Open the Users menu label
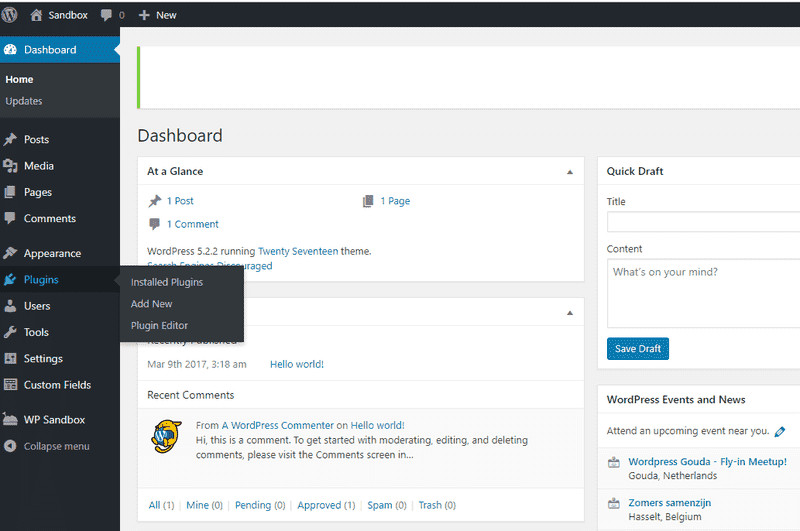Screen dimensions: 800x531 (x=37, y=306)
